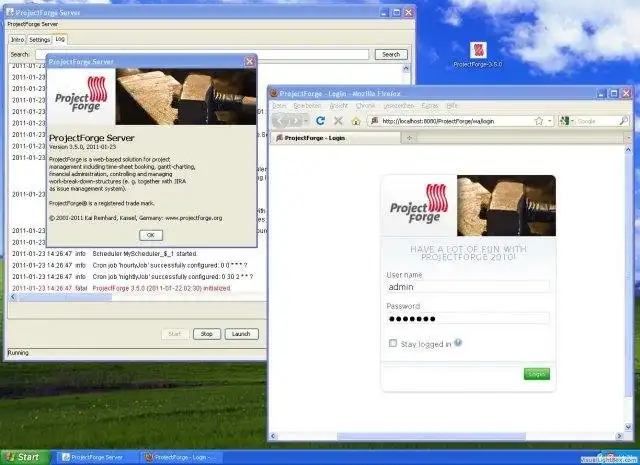
Task: Click Google search engine icon
Action: (x=564, y=121)
